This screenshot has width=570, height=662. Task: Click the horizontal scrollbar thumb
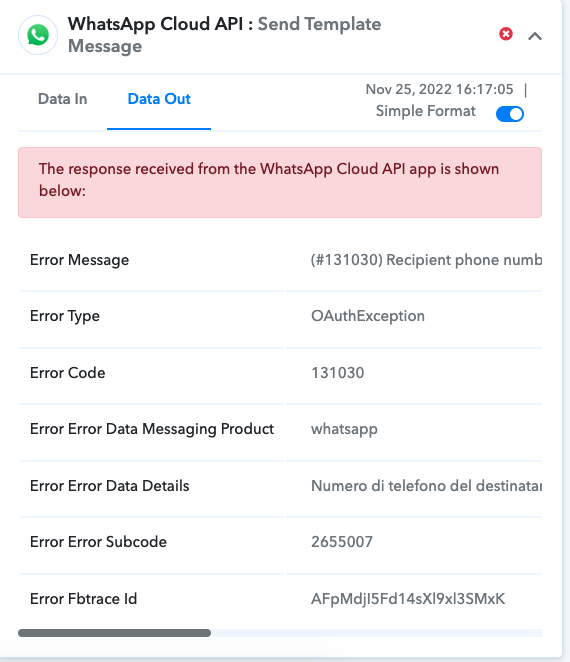(x=114, y=633)
